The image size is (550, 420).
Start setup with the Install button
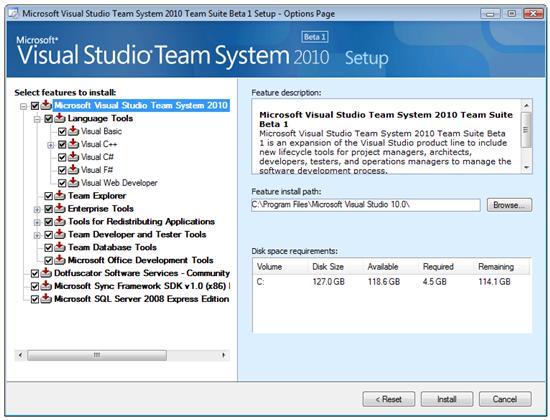(x=447, y=399)
